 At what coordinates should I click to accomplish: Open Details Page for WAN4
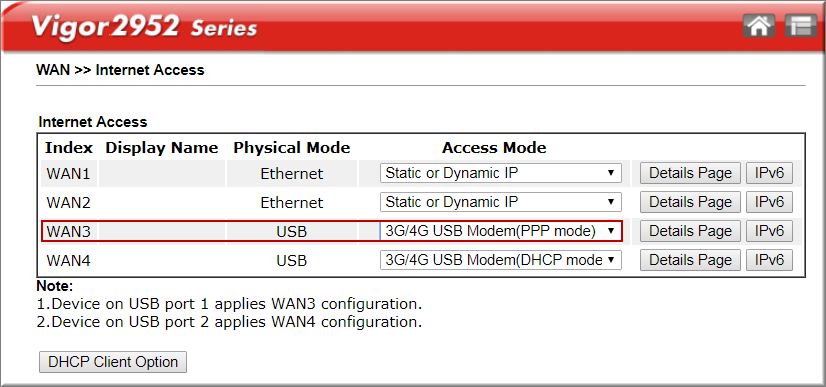click(x=690, y=260)
